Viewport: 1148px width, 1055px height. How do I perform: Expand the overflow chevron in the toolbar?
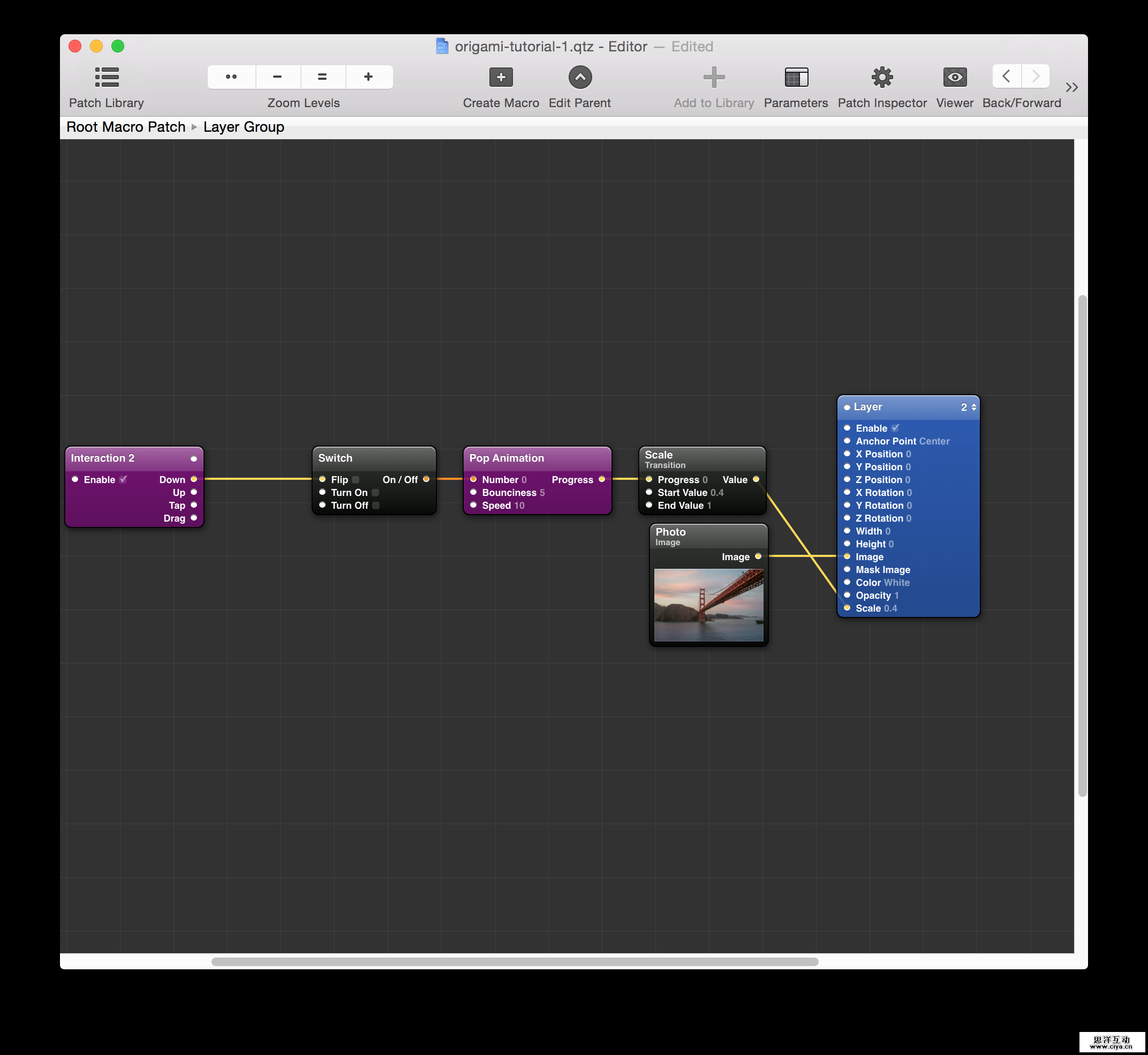coord(1071,87)
